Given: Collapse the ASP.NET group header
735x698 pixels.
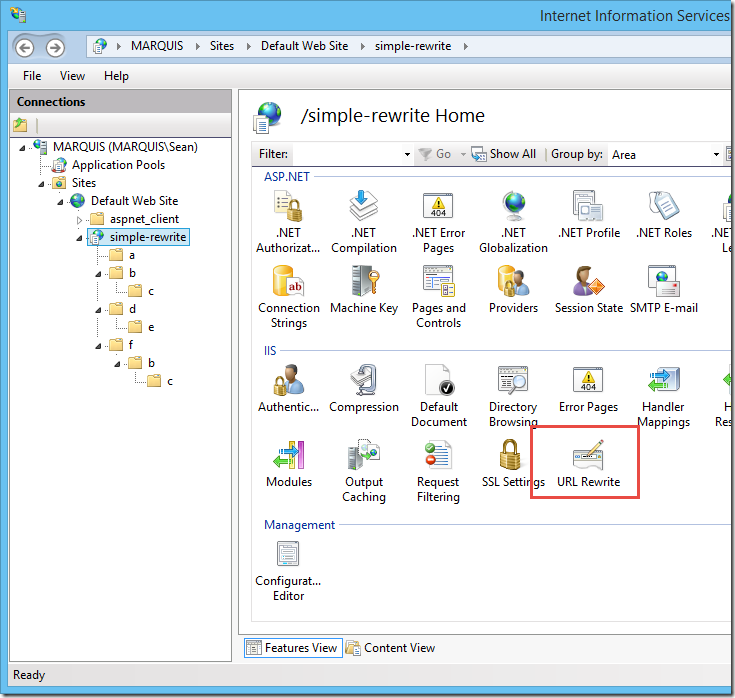Looking at the screenshot, I should (287, 177).
